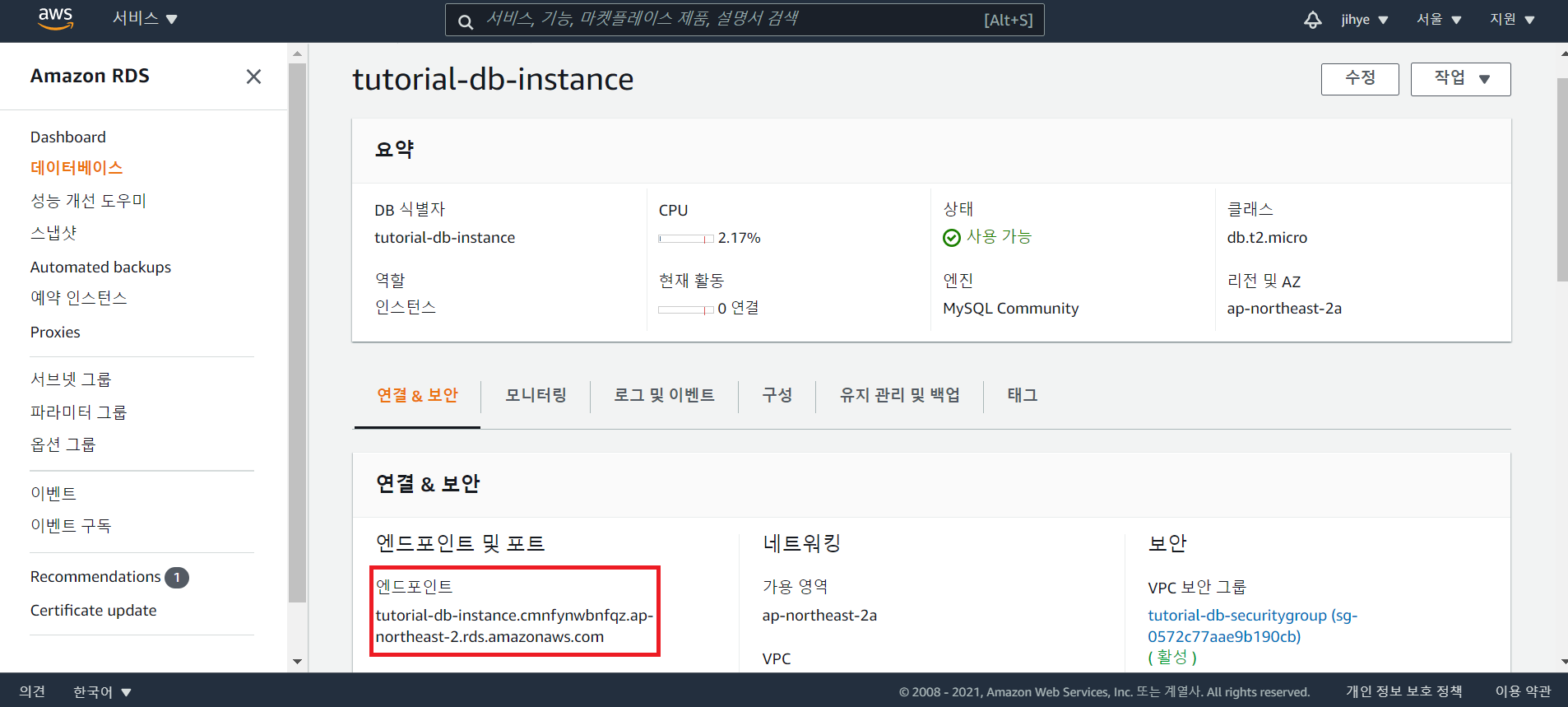Open the 구성 tab
This screenshot has width=1568, height=707.
777,395
